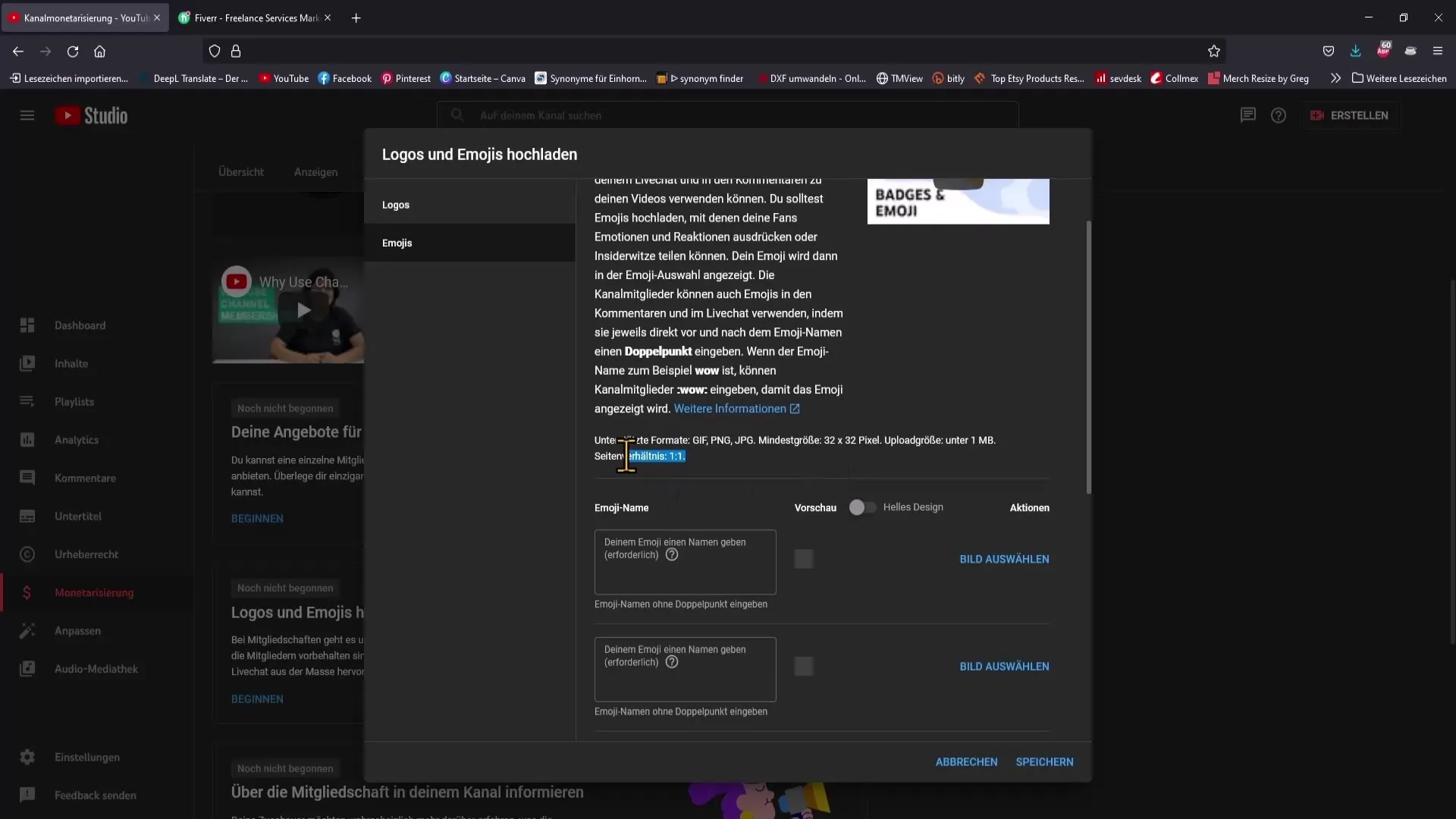Screen dimensions: 1456x819
Task: Click BILD AUSWÄHLEN for first emoji
Action: pyautogui.click(x=1004, y=558)
